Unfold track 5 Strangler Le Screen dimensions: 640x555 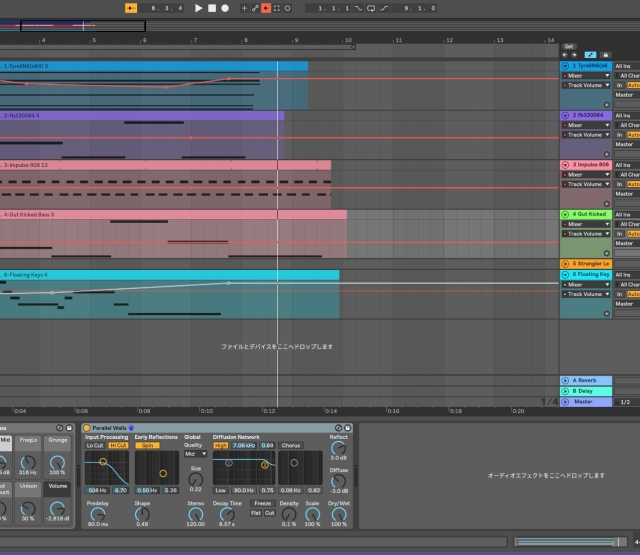point(565,264)
